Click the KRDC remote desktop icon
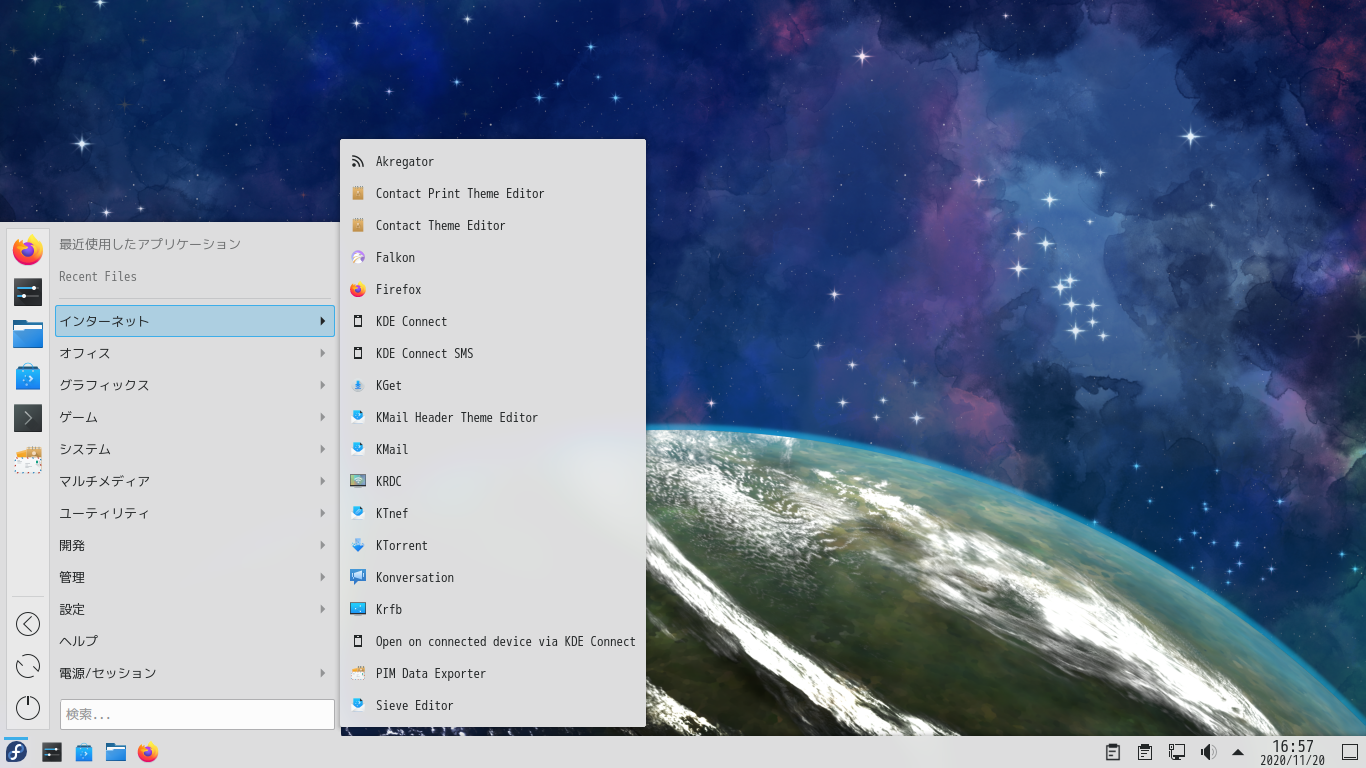This screenshot has width=1366, height=768. 358,481
